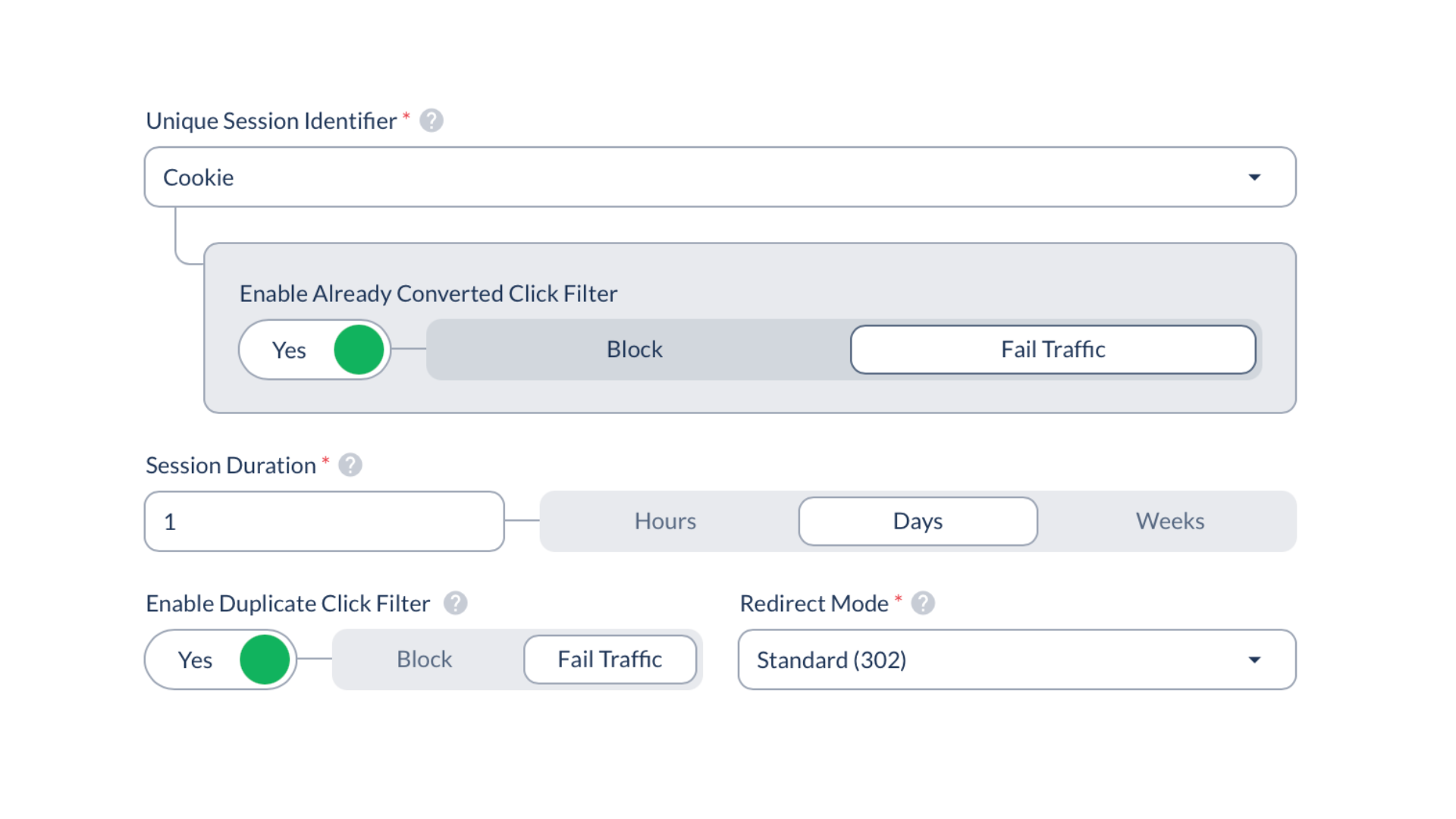
Task: Expand the Standard (302) redirect mode dropdown
Action: click(x=1017, y=659)
